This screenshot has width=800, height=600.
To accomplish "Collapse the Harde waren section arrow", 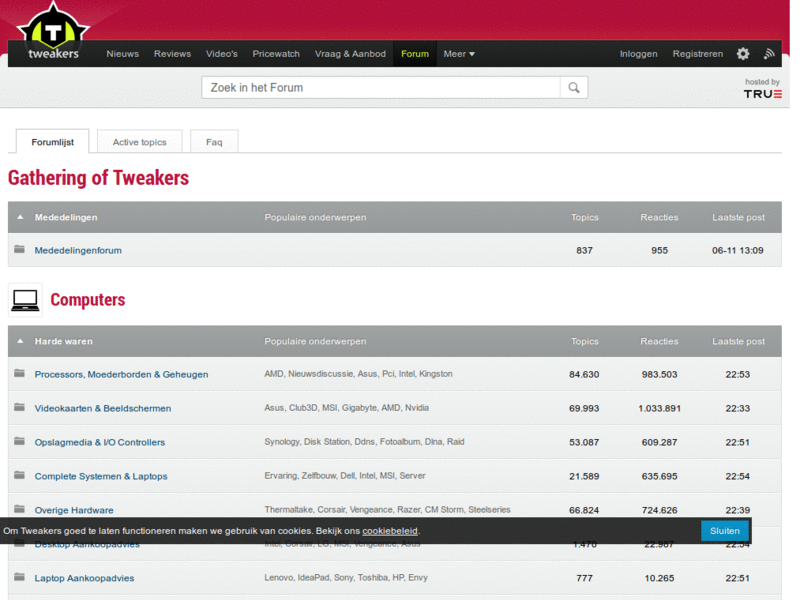I will click(20, 341).
